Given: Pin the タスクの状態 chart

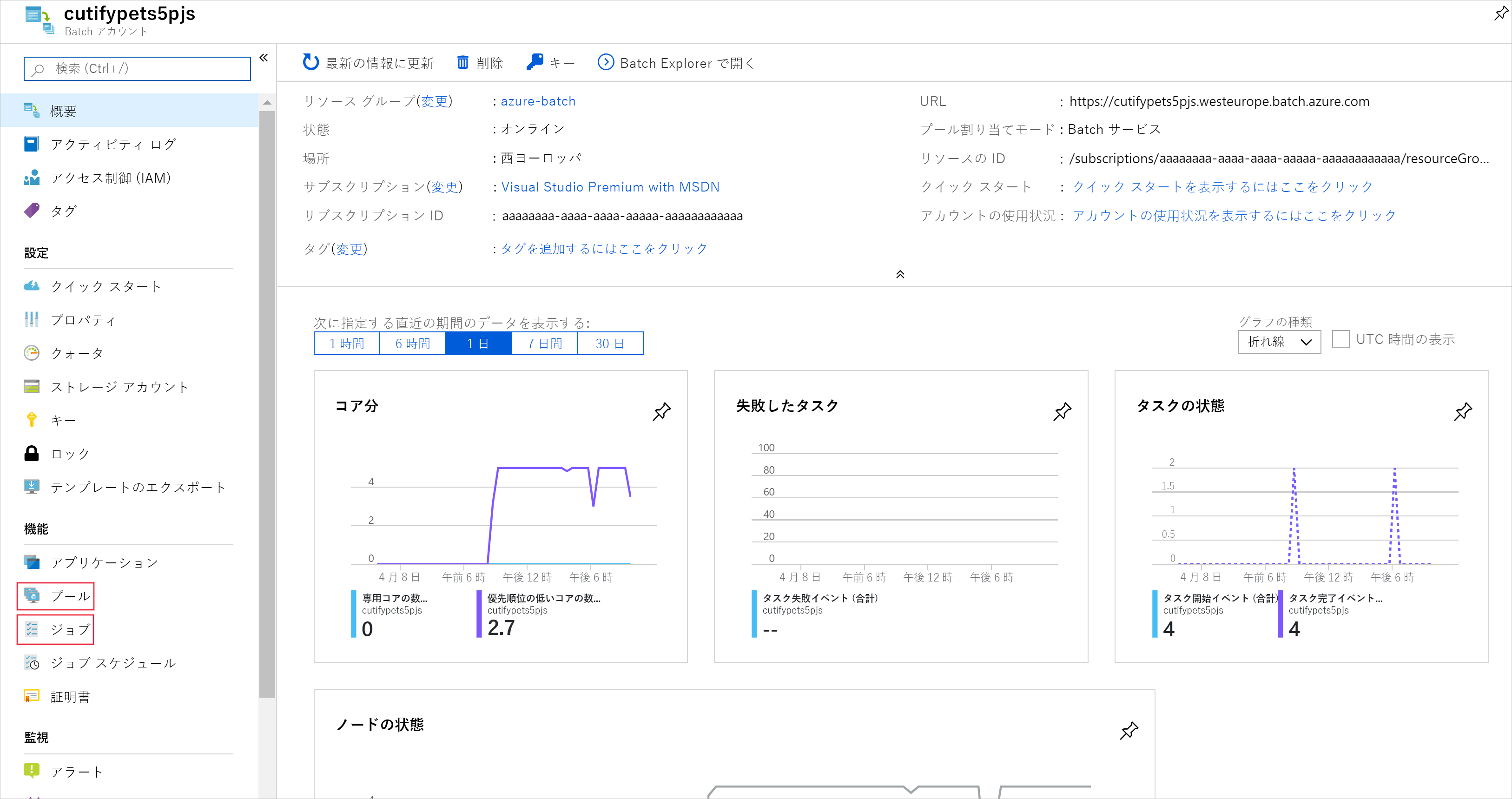Looking at the screenshot, I should point(1463,411).
